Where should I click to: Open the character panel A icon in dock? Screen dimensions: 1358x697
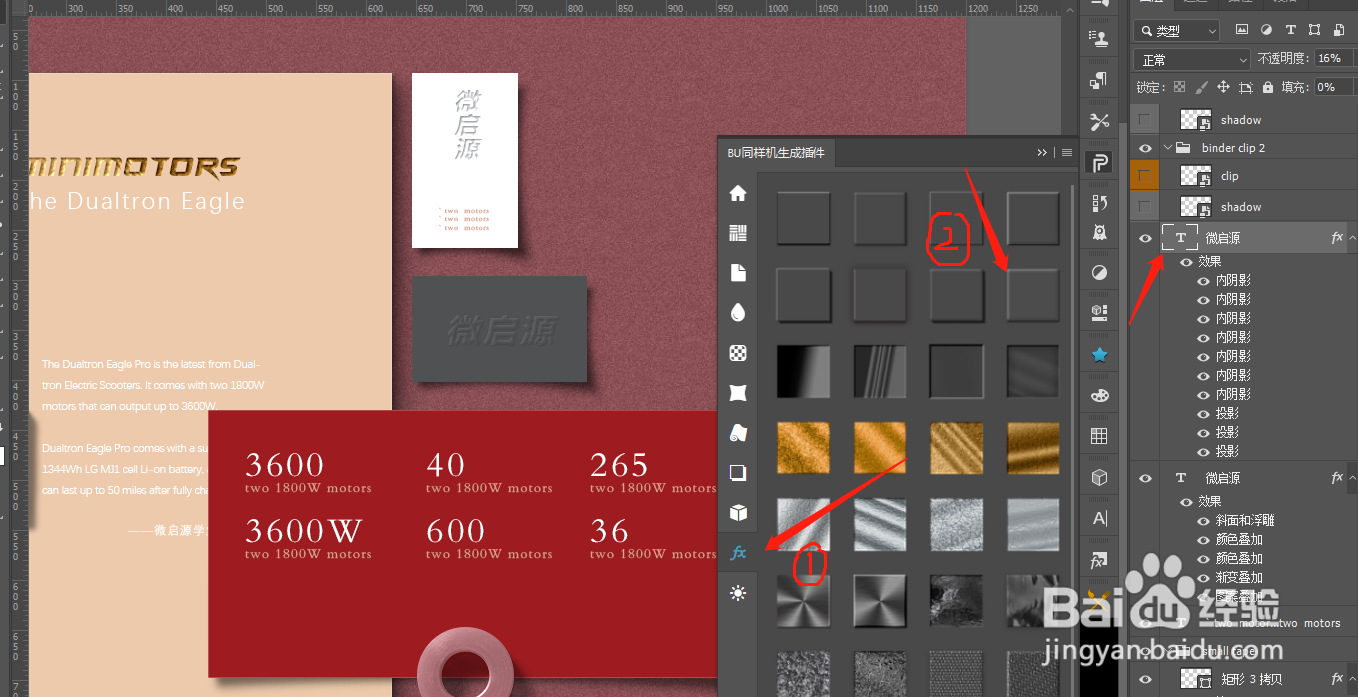1100,518
